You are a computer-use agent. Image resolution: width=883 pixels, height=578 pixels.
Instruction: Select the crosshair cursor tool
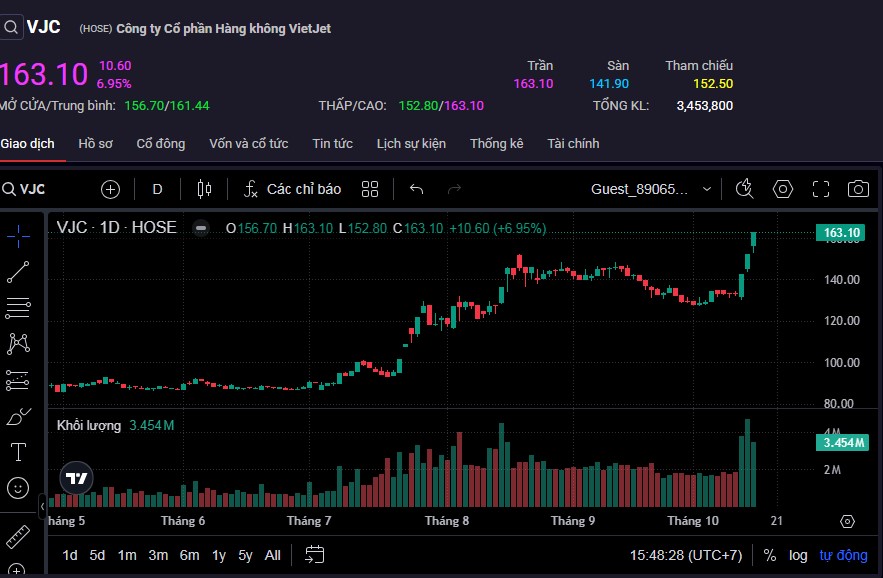click(18, 235)
